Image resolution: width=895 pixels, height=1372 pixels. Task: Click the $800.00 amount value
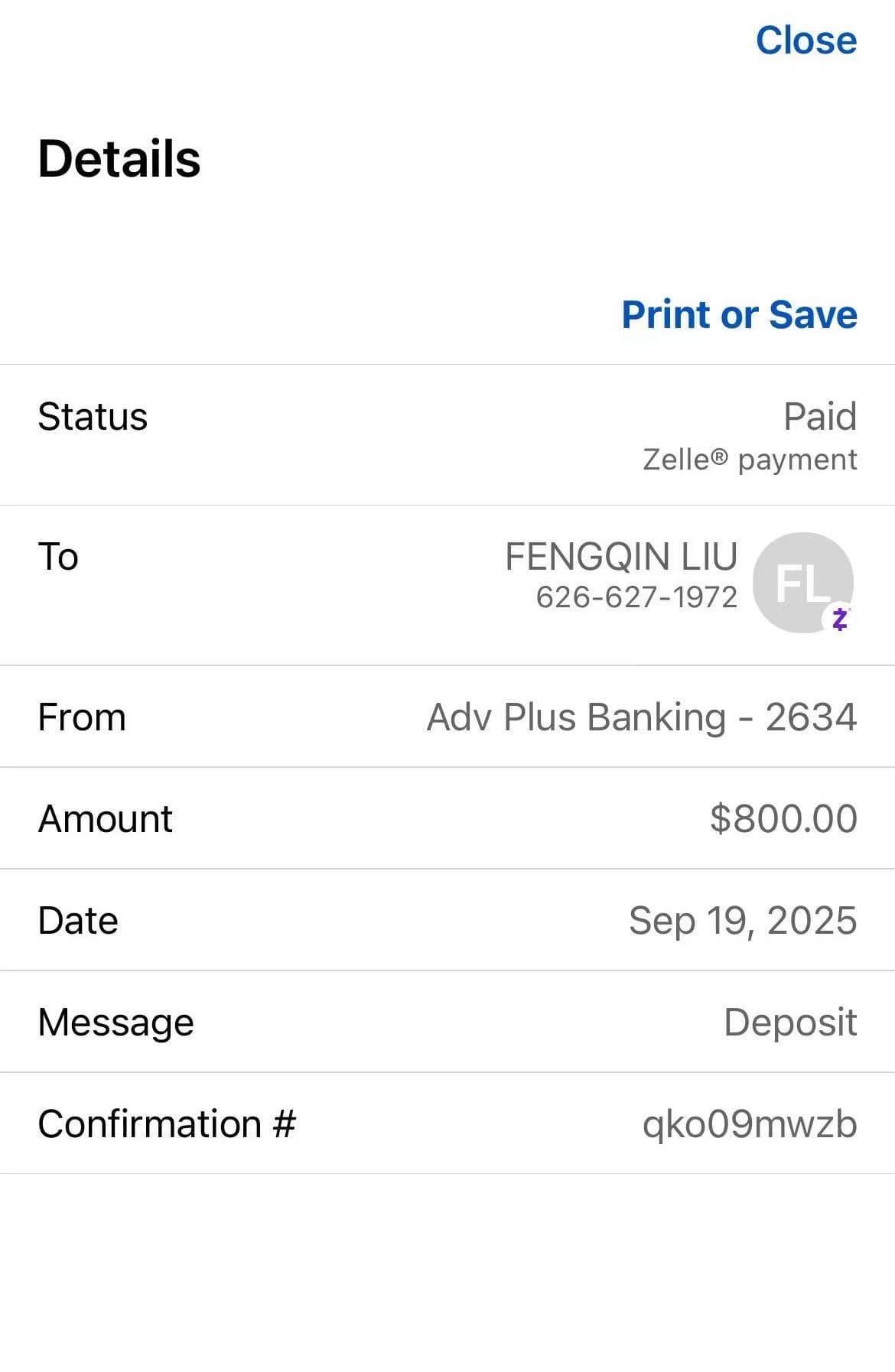coord(783,818)
